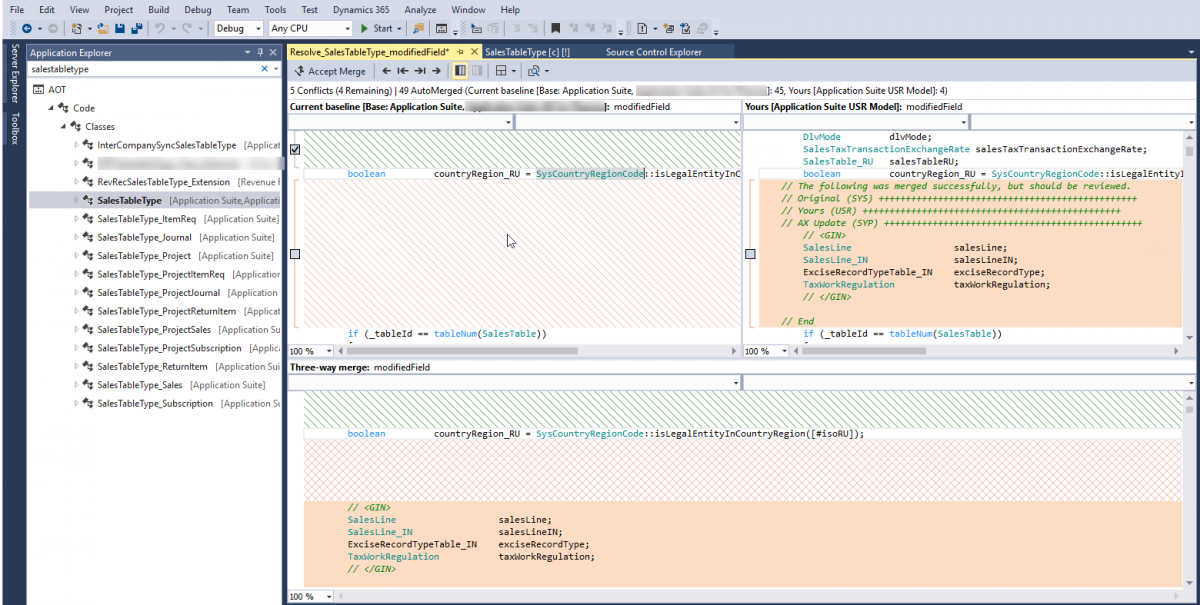Check the unchecked baseline conflict checkbox
The height and width of the screenshot is (605, 1200).
(x=295, y=255)
